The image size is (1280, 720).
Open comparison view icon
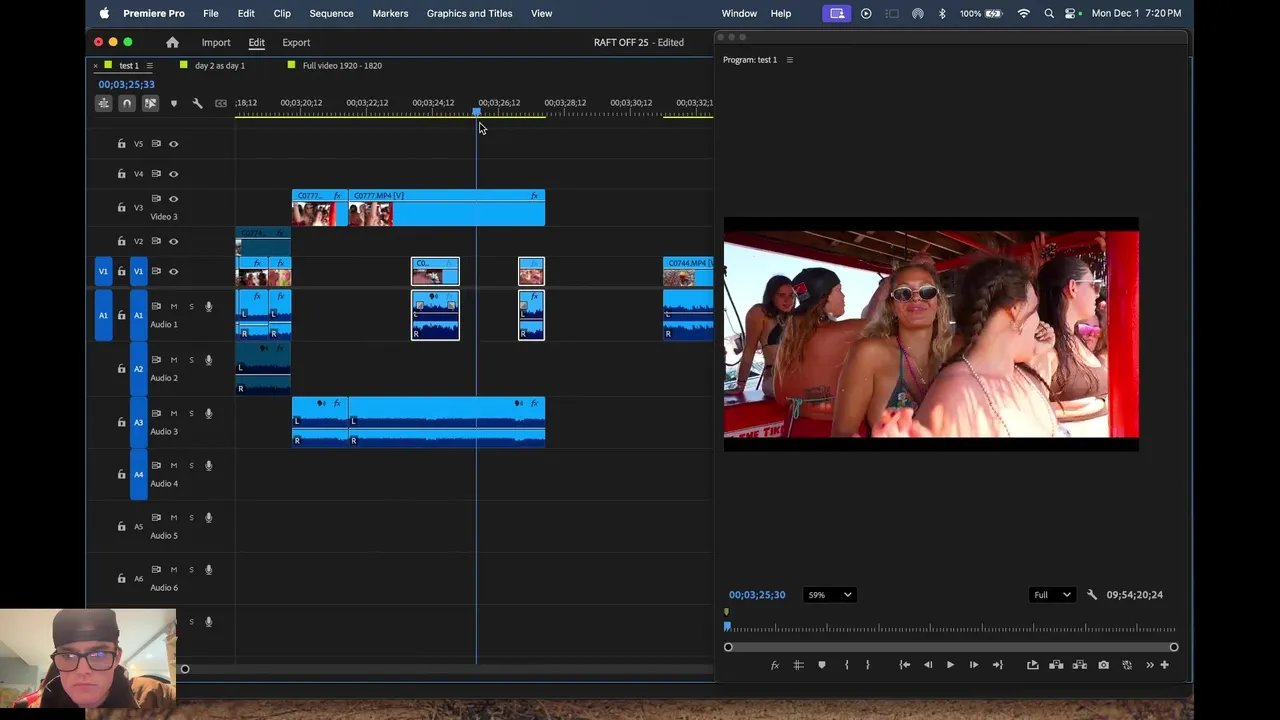(x=1127, y=665)
